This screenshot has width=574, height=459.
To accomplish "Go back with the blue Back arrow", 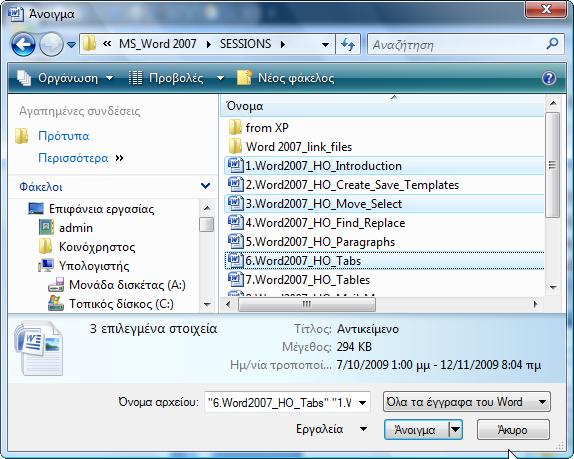I will pos(23,45).
